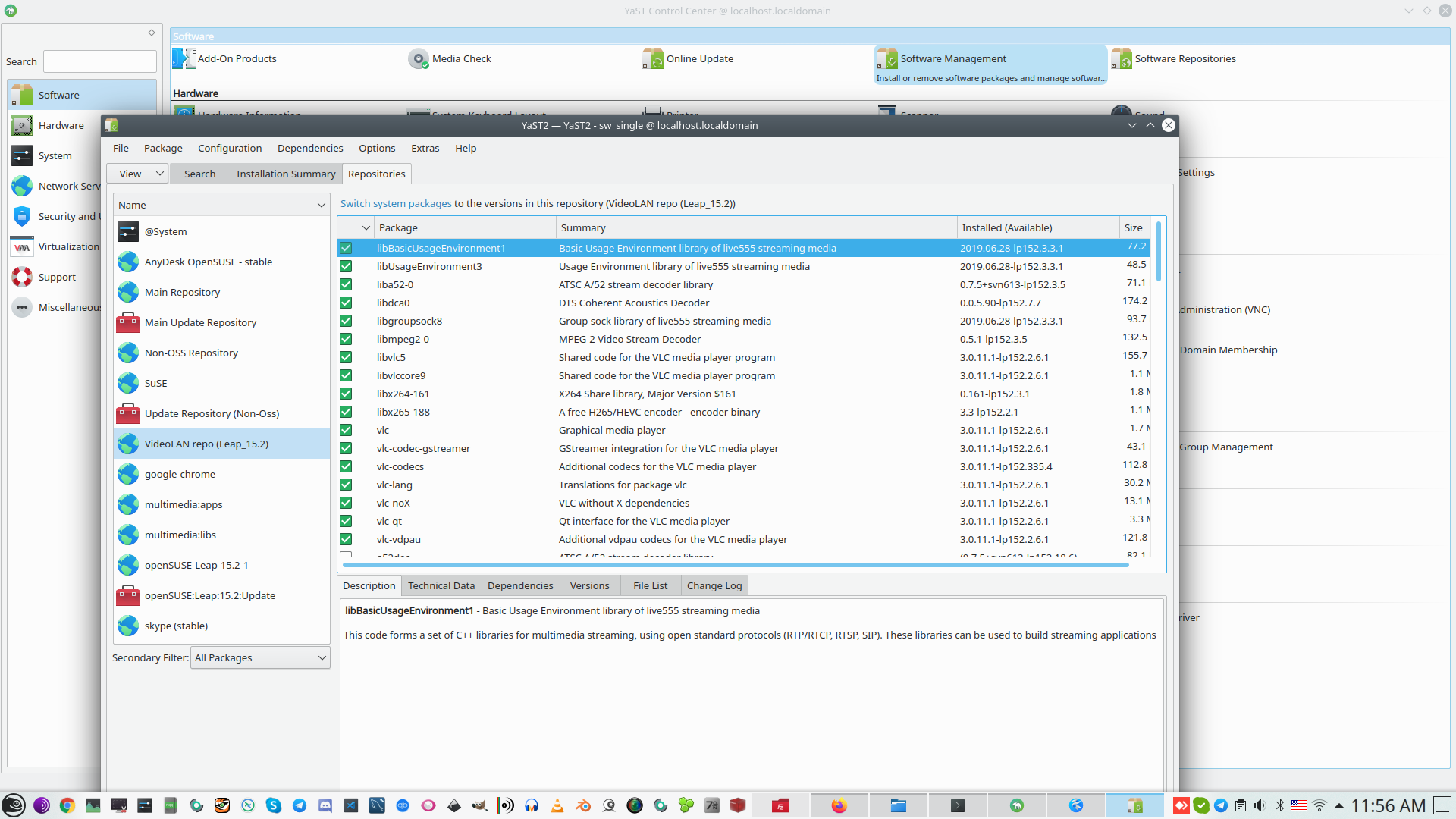The image size is (1456, 819).
Task: Switch to the Installation Summary tab
Action: tap(285, 174)
